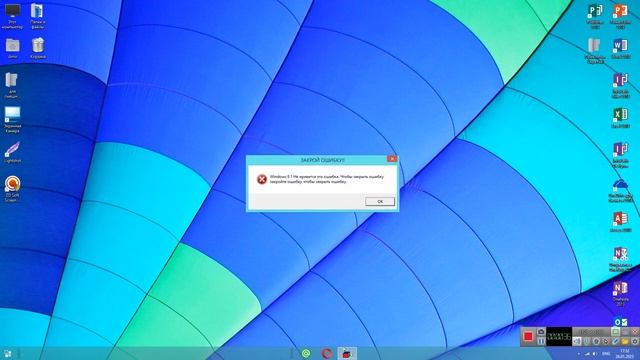
Task: Open the libraries folder icon next to This PC
Action: pyautogui.click(x=37, y=16)
